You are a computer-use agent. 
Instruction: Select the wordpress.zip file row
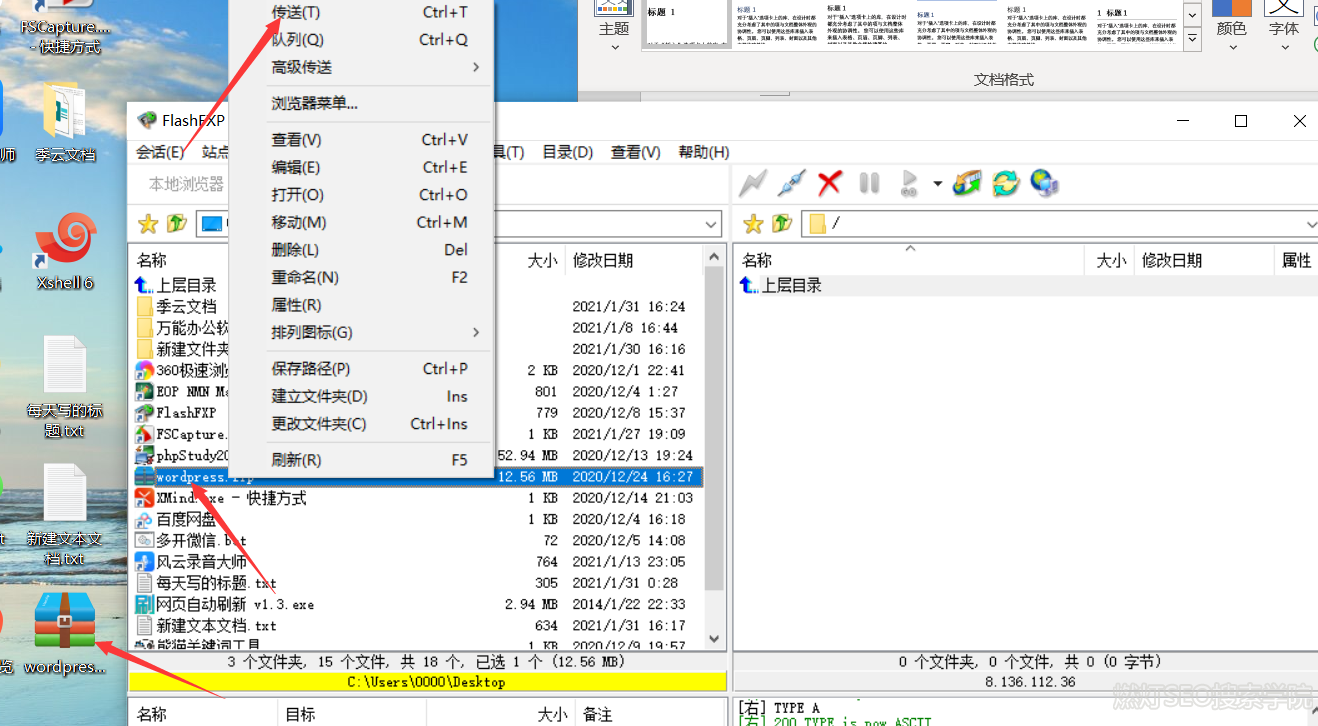418,477
